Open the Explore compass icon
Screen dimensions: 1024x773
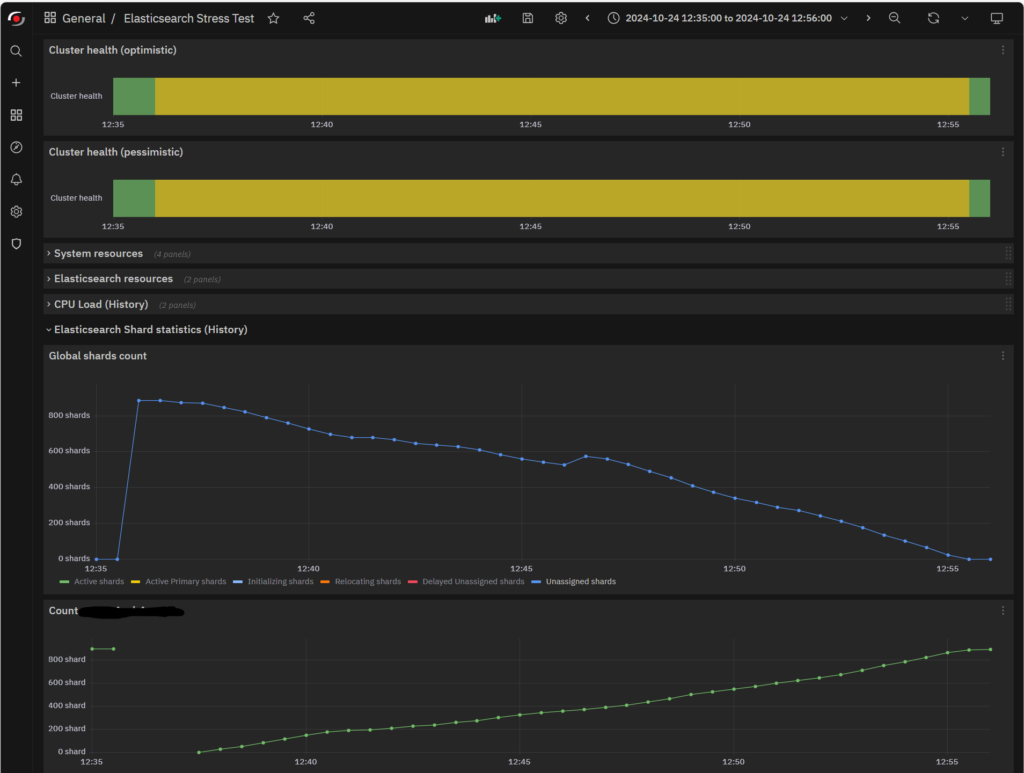pos(16,148)
